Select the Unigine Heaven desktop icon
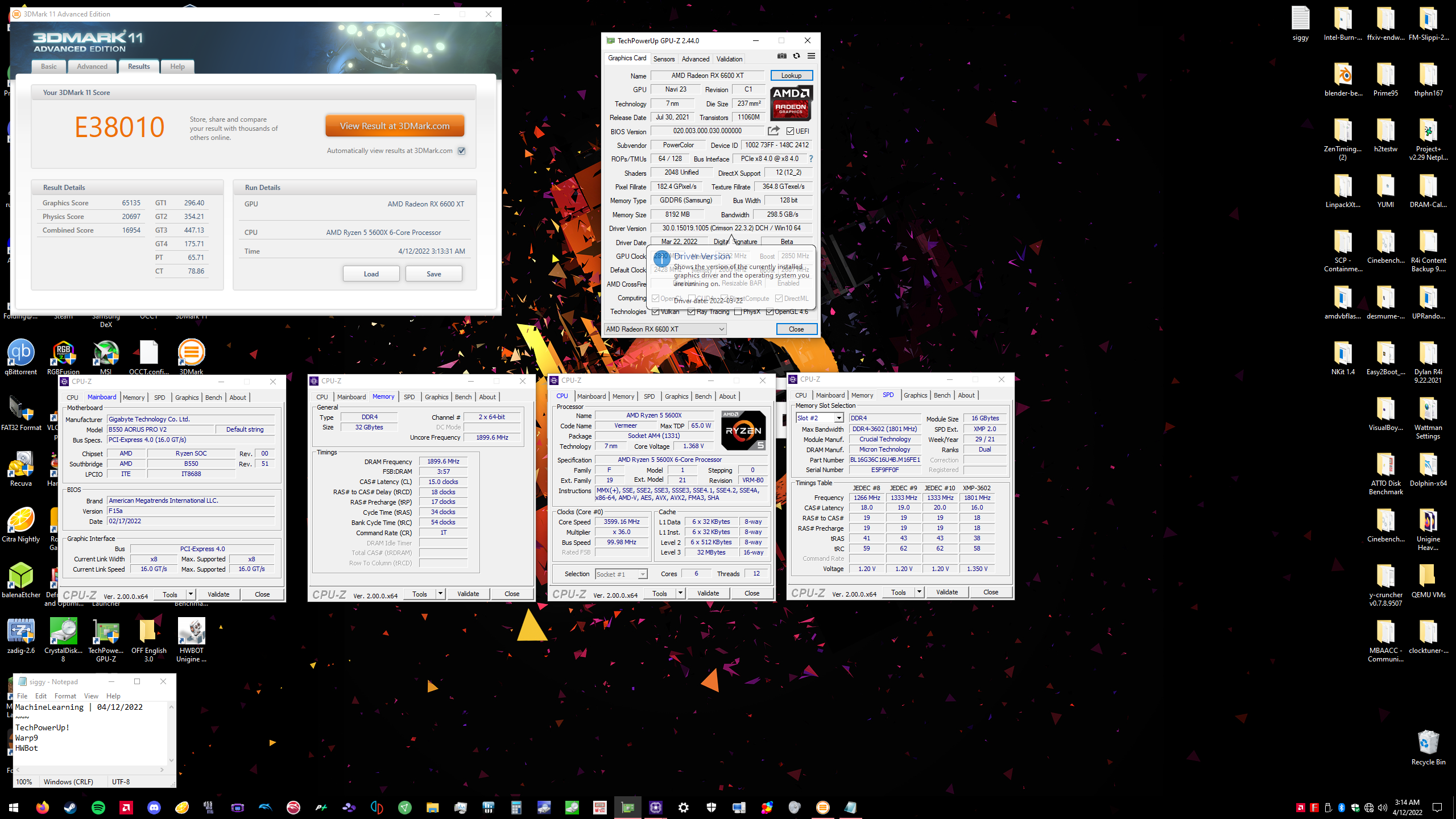Image resolution: width=1456 pixels, height=819 pixels. (1428, 529)
